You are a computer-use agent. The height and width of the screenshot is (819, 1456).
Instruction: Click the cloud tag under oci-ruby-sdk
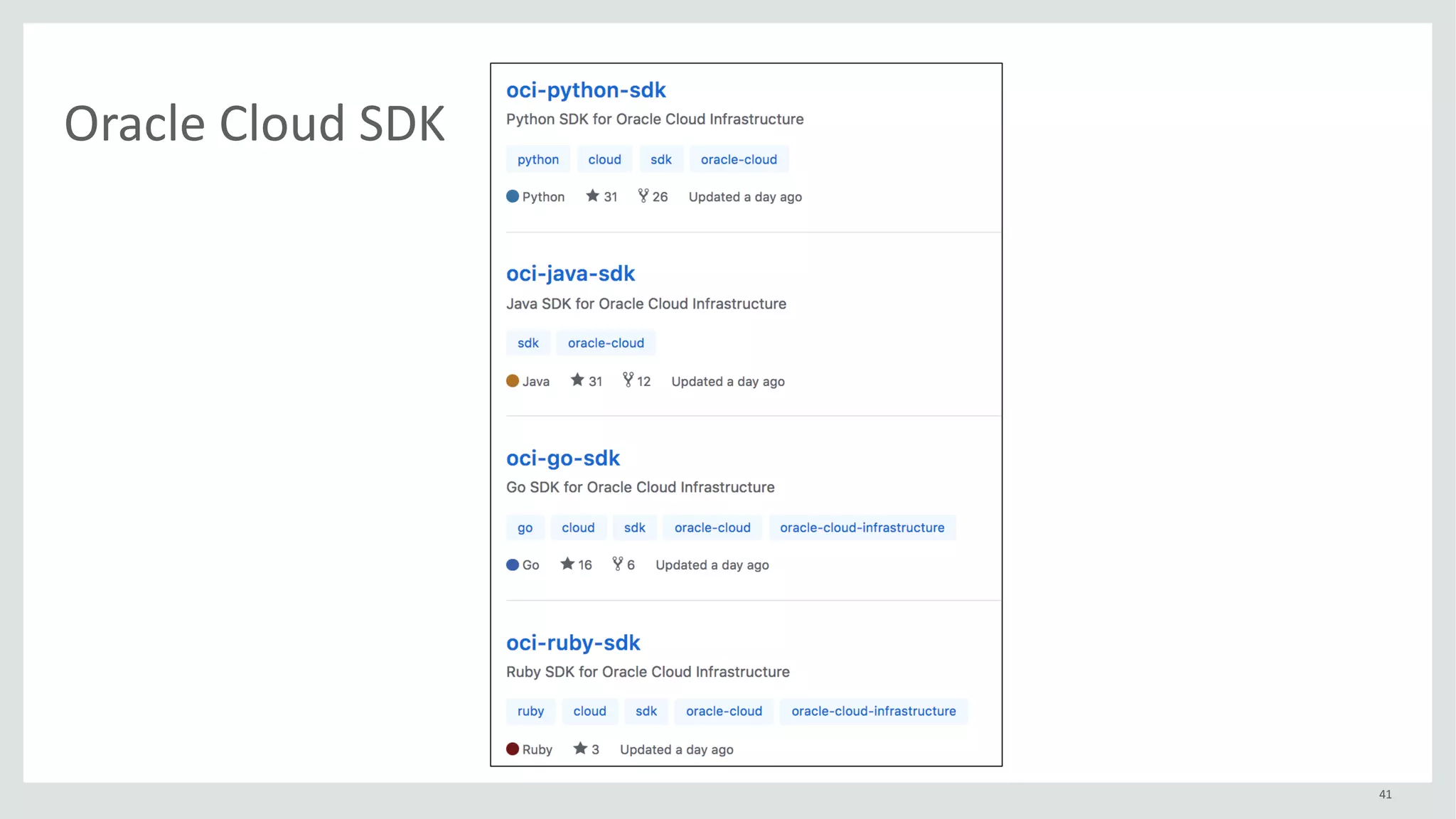[589, 711]
